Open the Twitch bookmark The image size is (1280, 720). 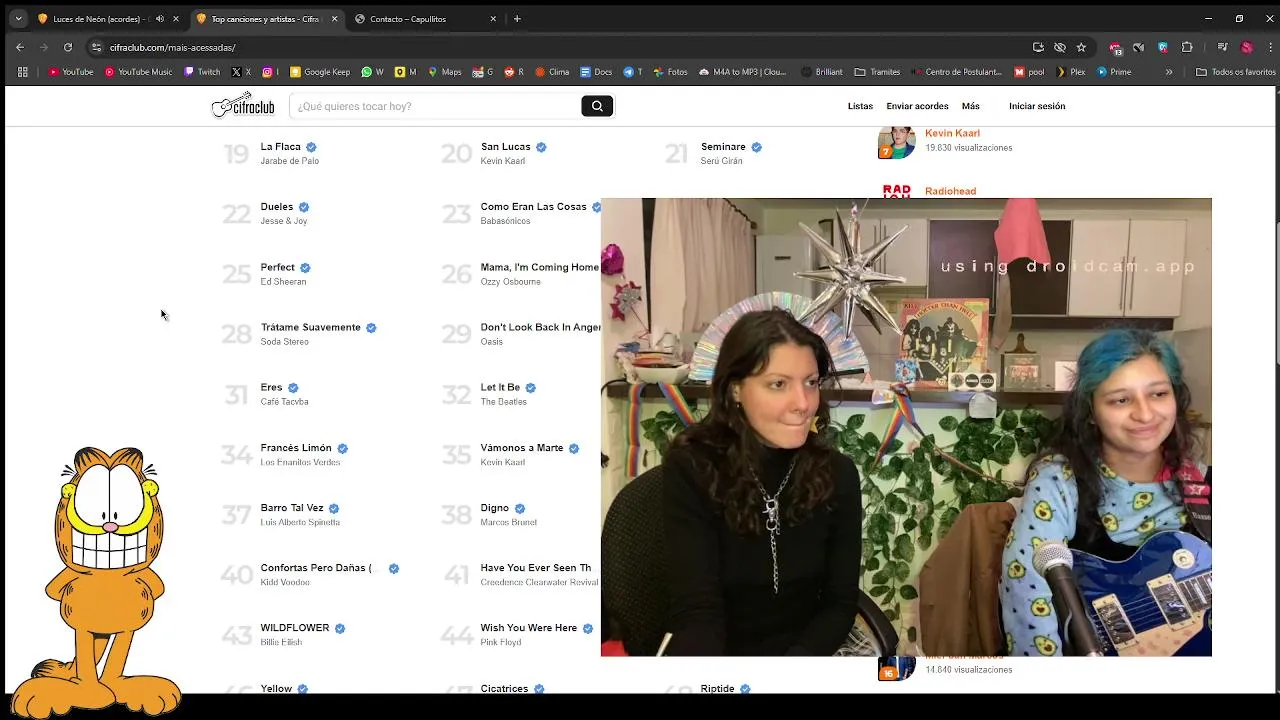[202, 72]
